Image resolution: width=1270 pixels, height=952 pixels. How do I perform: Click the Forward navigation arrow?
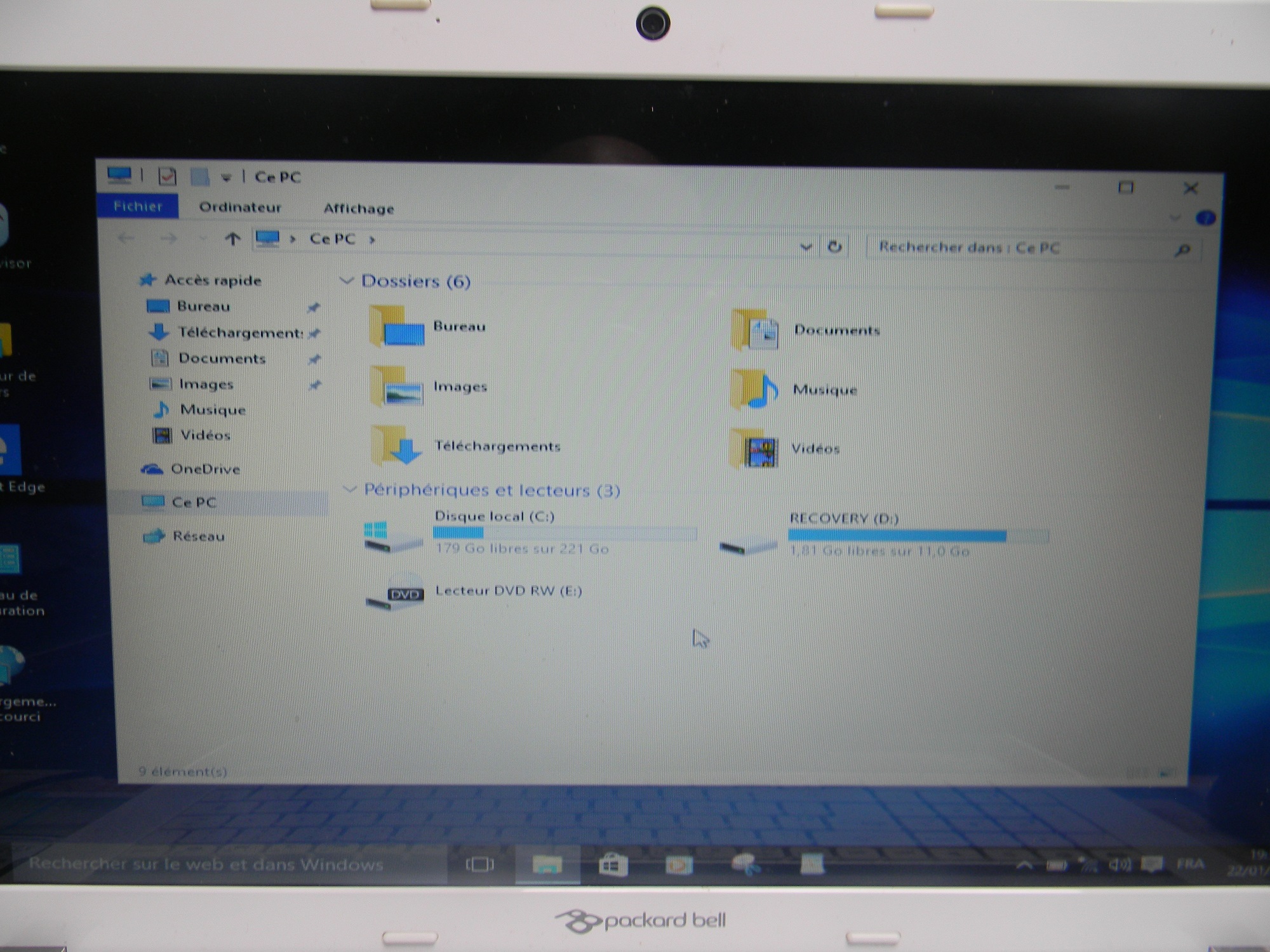[x=168, y=239]
